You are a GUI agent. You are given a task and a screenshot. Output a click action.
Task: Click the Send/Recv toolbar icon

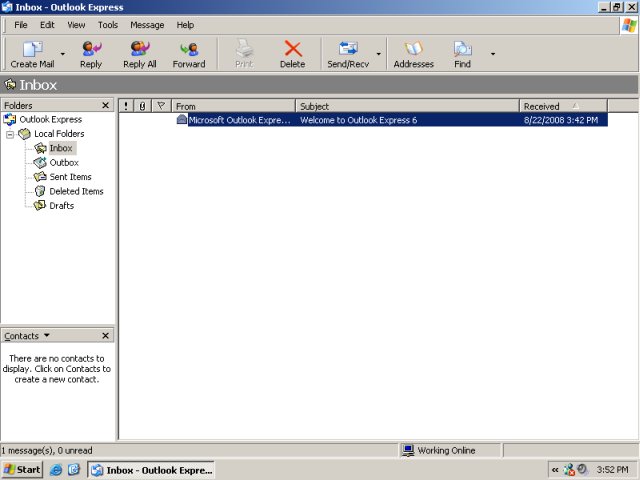tap(348, 49)
